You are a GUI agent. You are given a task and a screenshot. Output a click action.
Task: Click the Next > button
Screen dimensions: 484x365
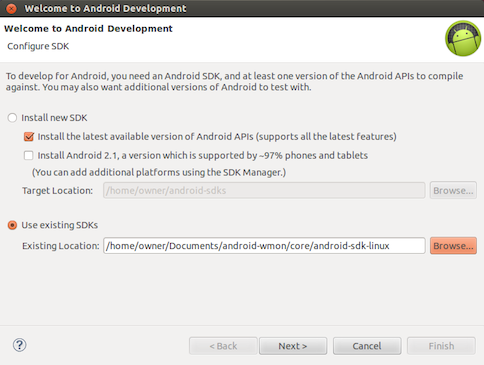click(x=293, y=346)
